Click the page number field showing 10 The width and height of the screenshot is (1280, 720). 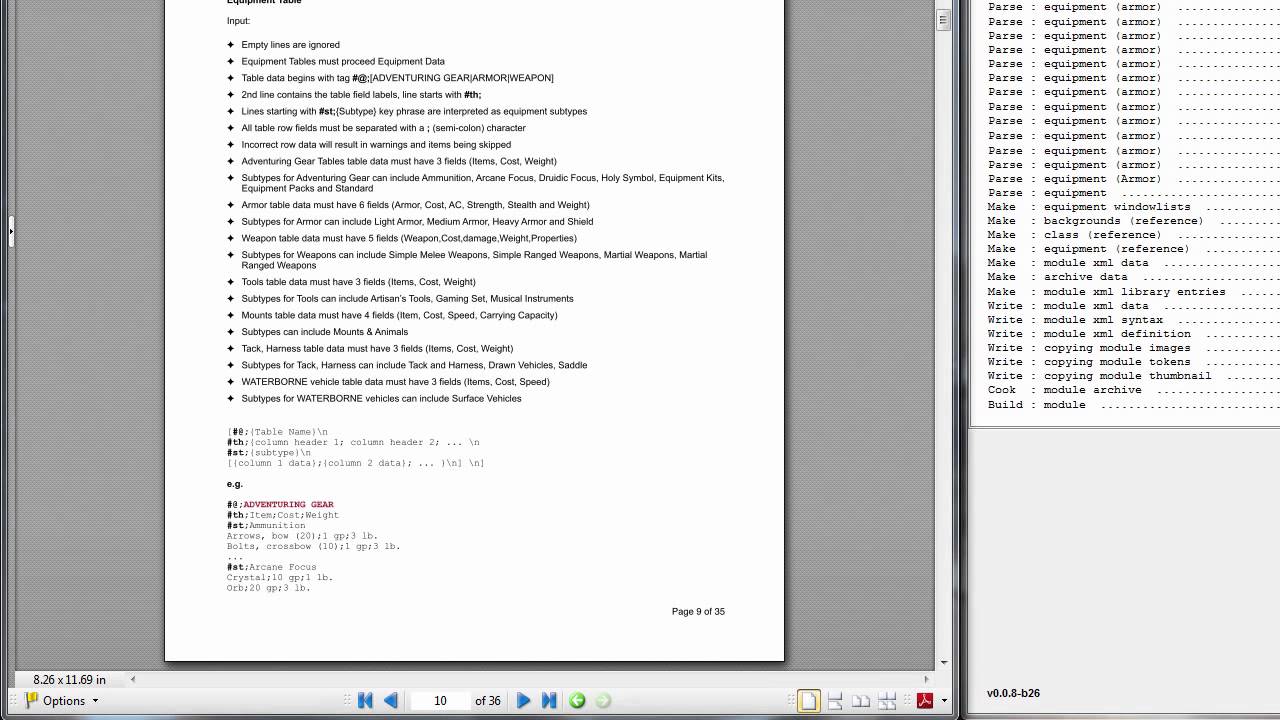[440, 701]
